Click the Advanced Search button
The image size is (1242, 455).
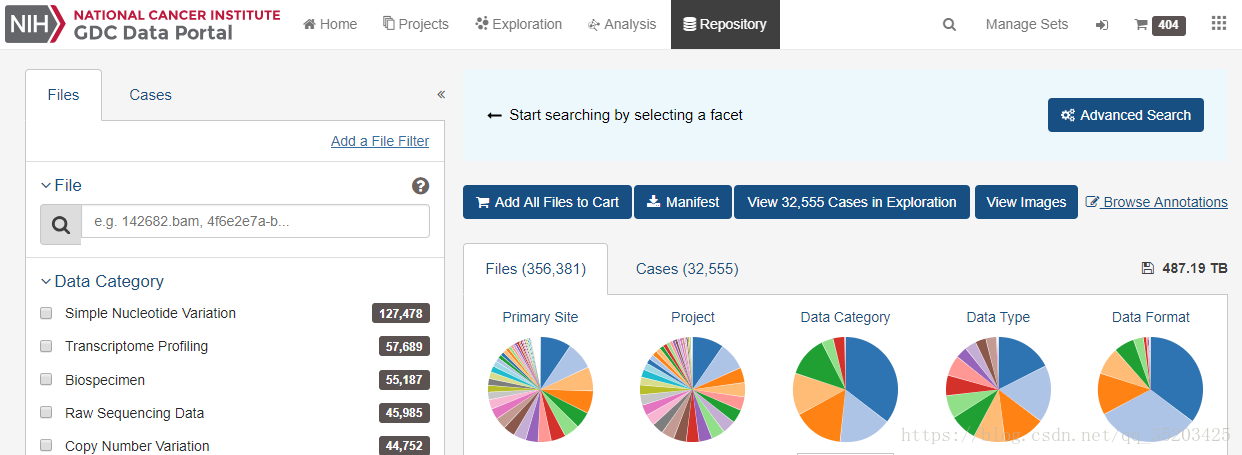coord(1126,115)
